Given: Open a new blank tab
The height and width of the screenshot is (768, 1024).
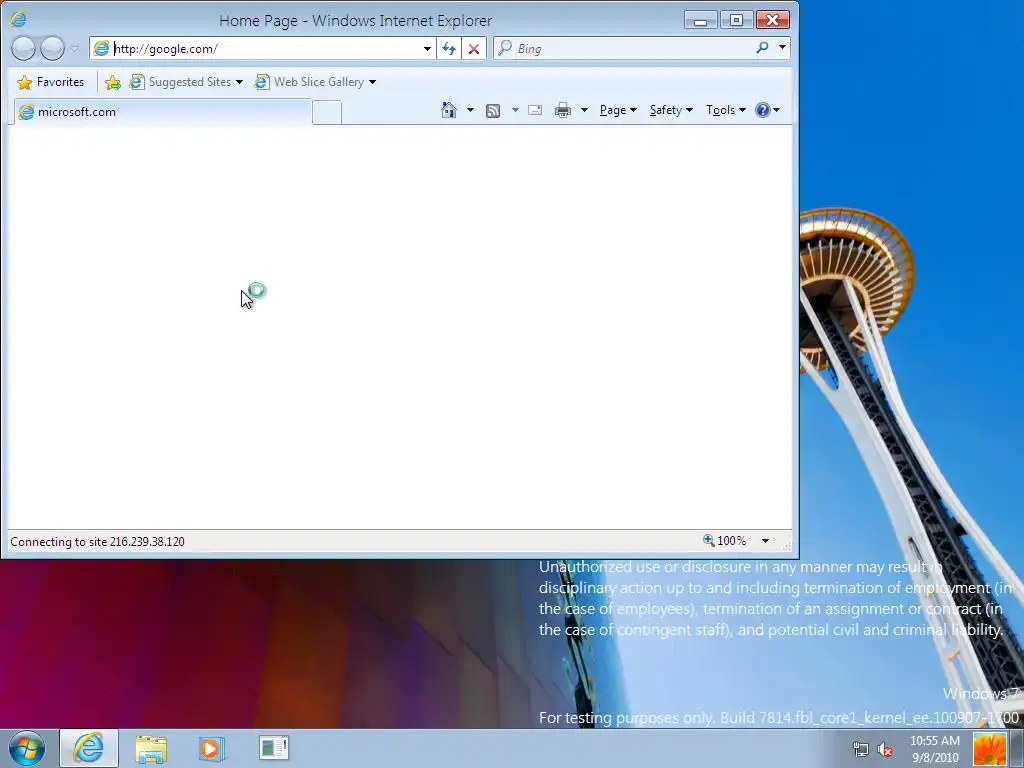Looking at the screenshot, I should click(327, 112).
